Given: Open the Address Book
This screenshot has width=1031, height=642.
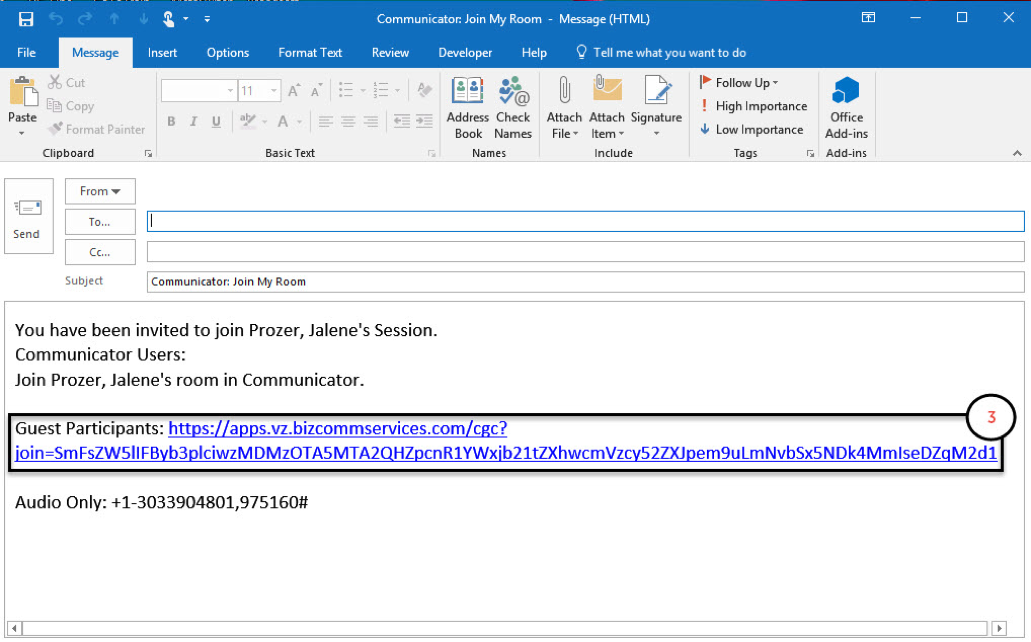Looking at the screenshot, I should [468, 108].
